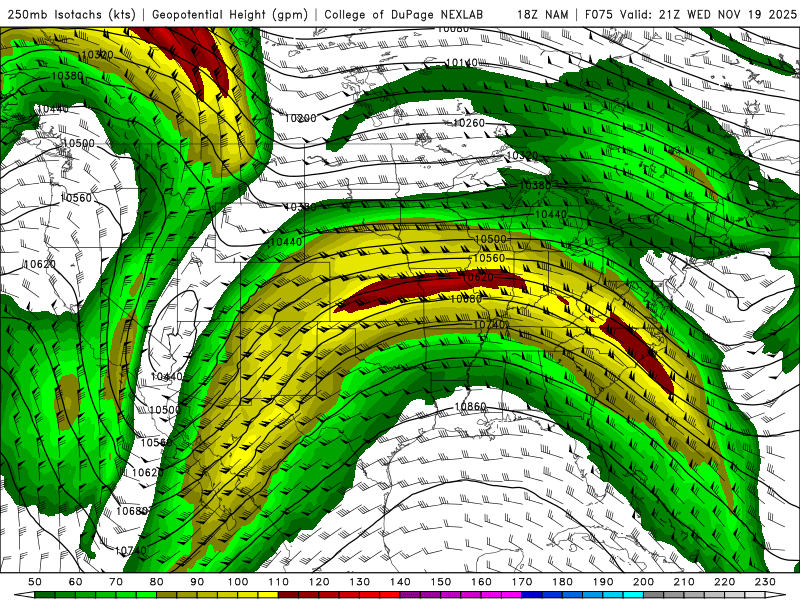
Task: Pick the bright red swatch left of 140
Action: pyautogui.click(x=390, y=595)
